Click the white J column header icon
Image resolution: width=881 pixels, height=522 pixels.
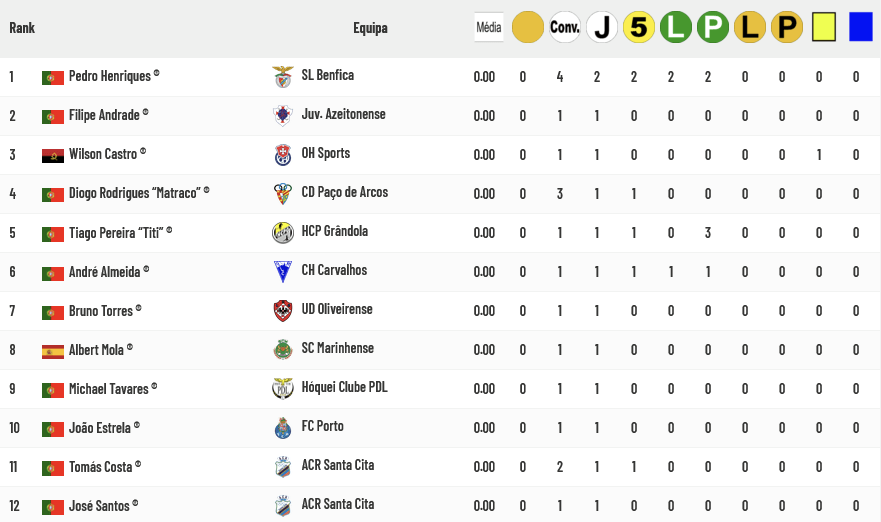click(602, 27)
